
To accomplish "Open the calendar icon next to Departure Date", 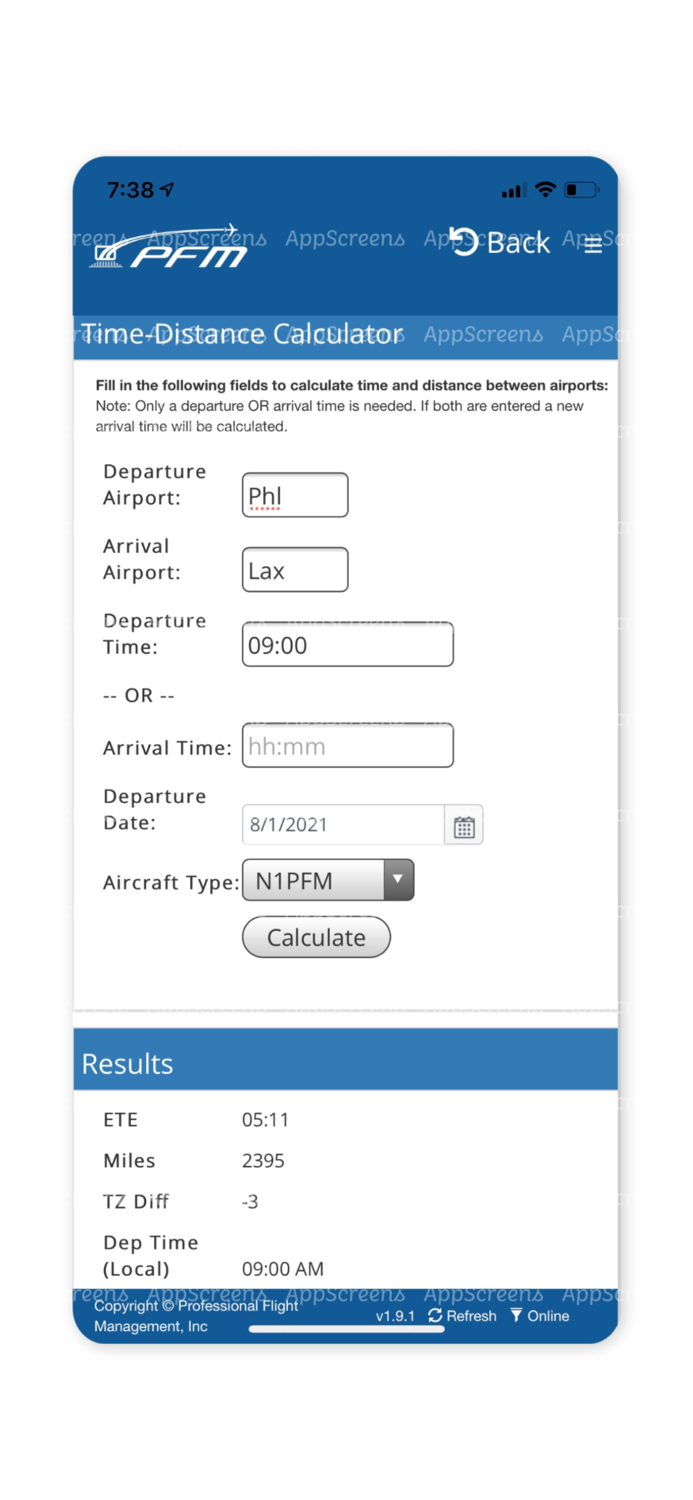I will [x=463, y=825].
